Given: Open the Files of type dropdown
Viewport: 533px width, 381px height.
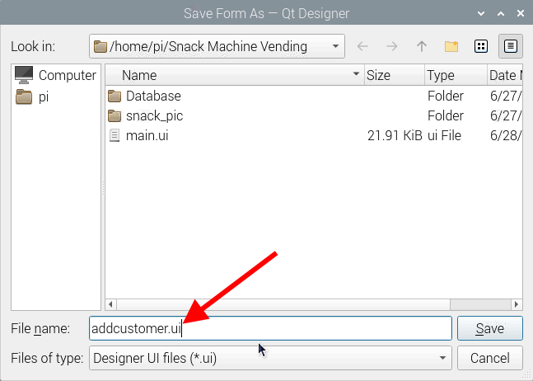Looking at the screenshot, I should coord(270,358).
